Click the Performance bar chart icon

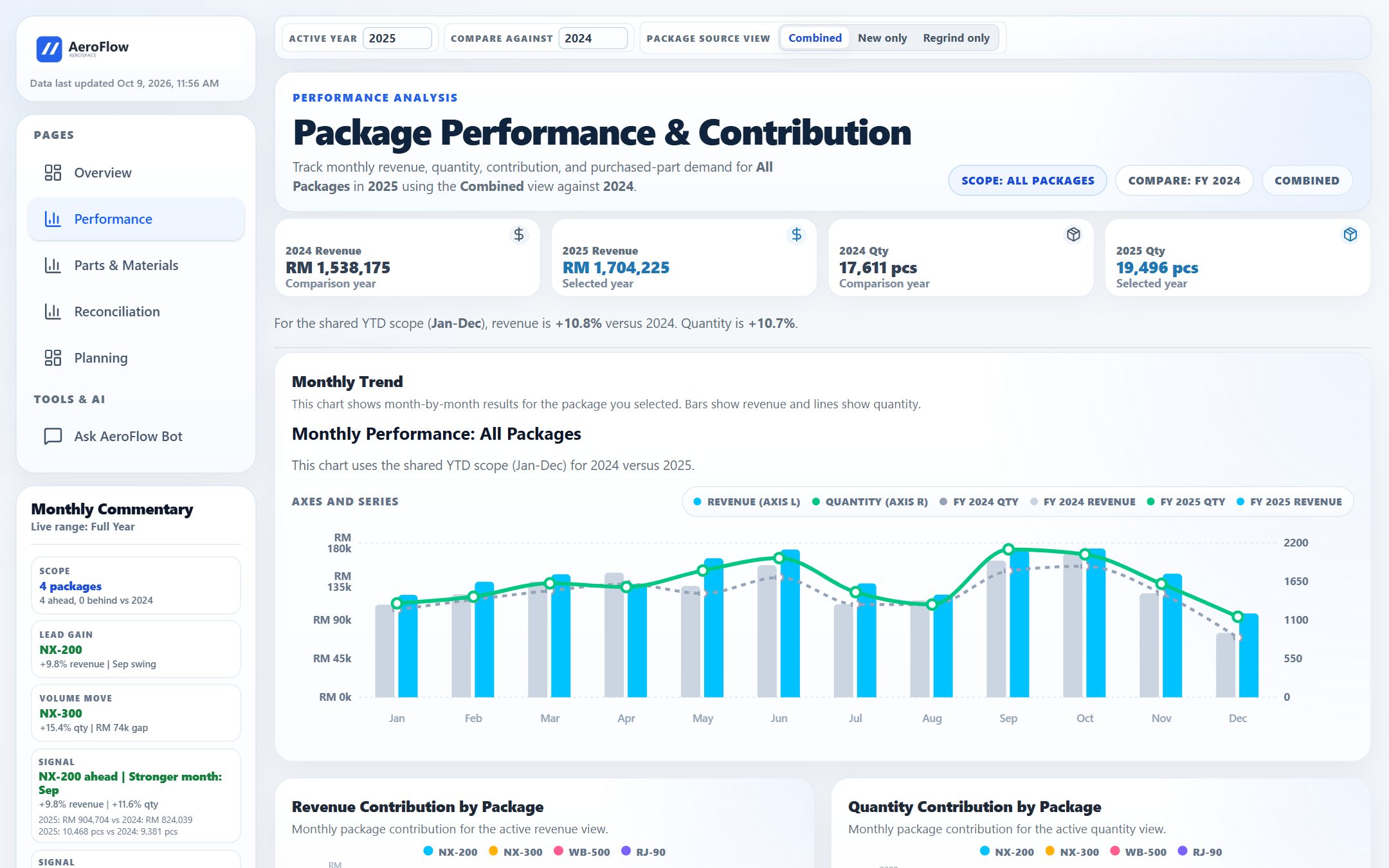tap(53, 219)
